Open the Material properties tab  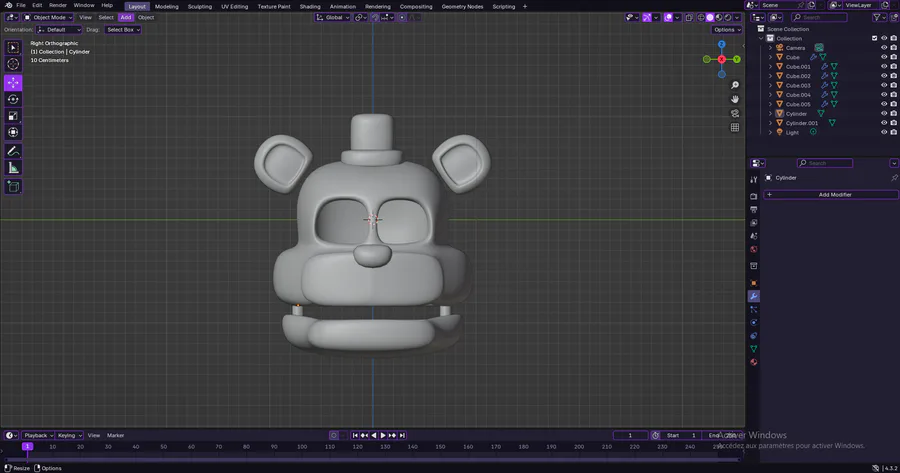[754, 362]
